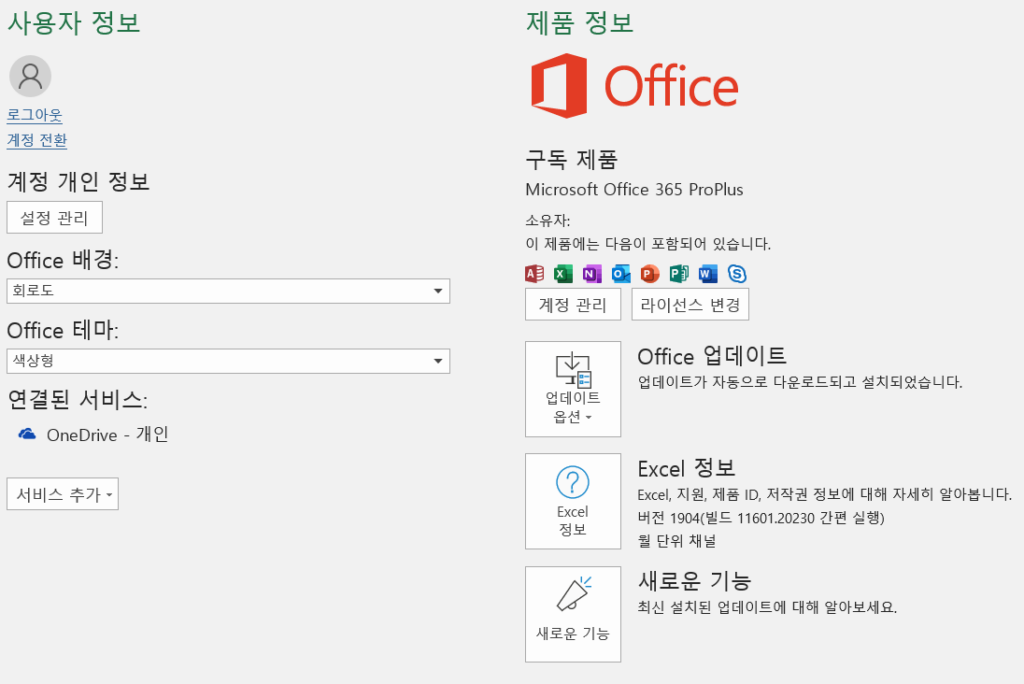Click the OneNote app icon

tap(592, 273)
